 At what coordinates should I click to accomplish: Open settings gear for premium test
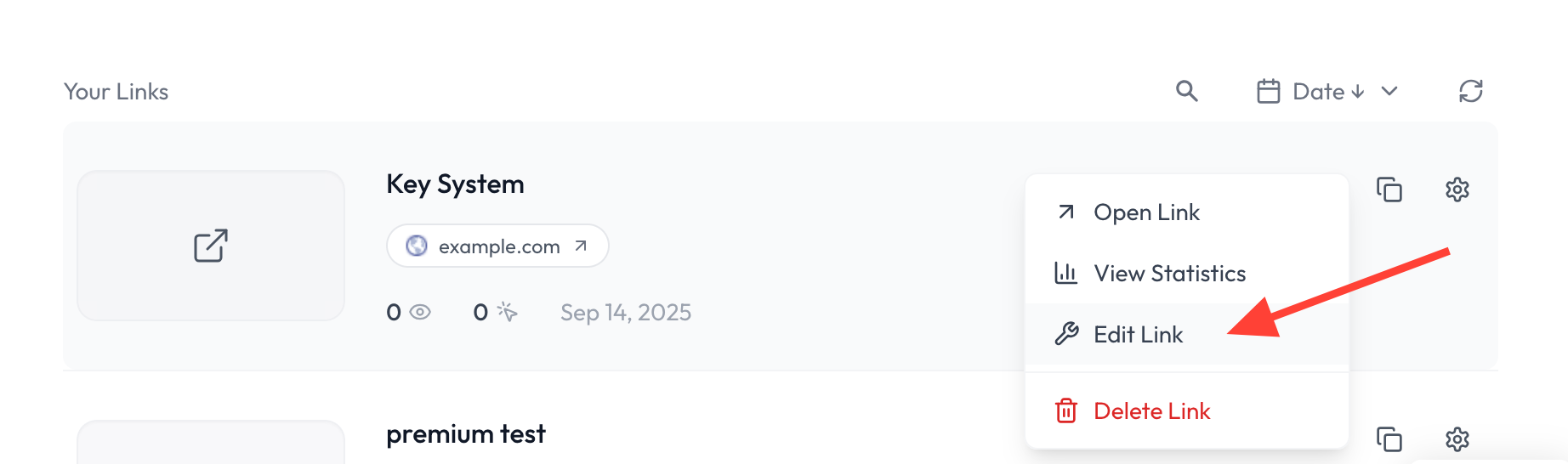pos(1457,439)
